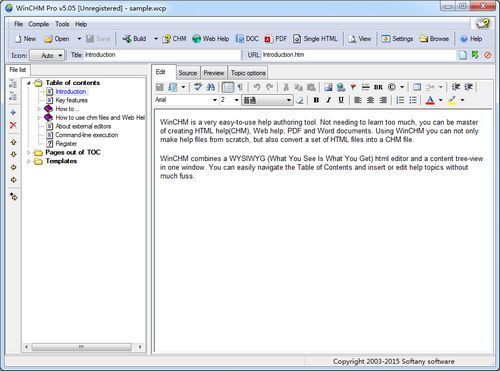Open the Compile menu

tap(39, 24)
